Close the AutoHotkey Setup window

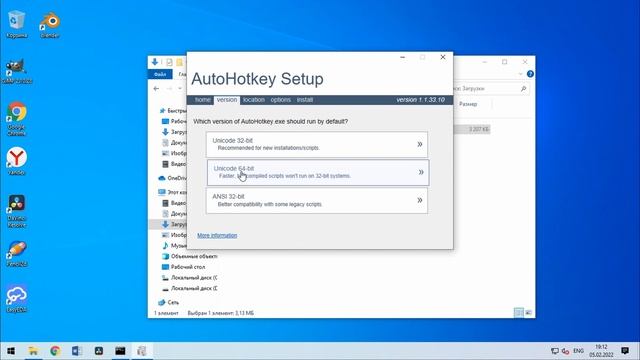click(x=443, y=57)
